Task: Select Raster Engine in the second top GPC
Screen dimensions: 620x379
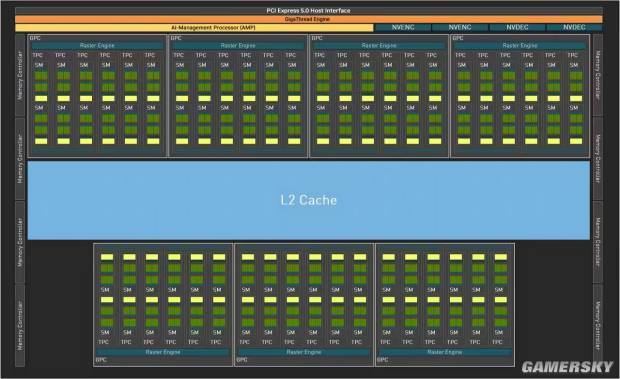Action: 238,46
